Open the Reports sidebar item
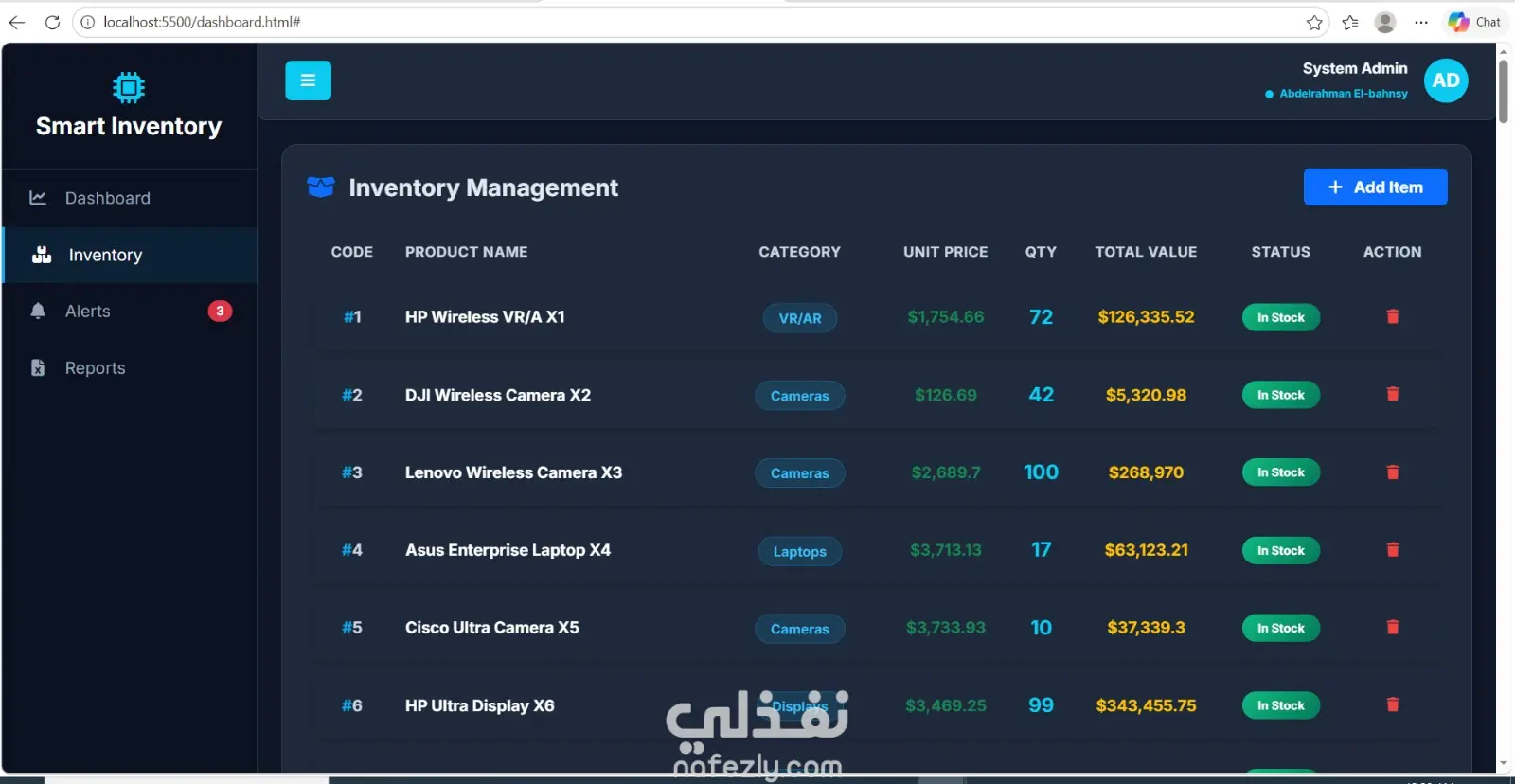 (x=130, y=367)
